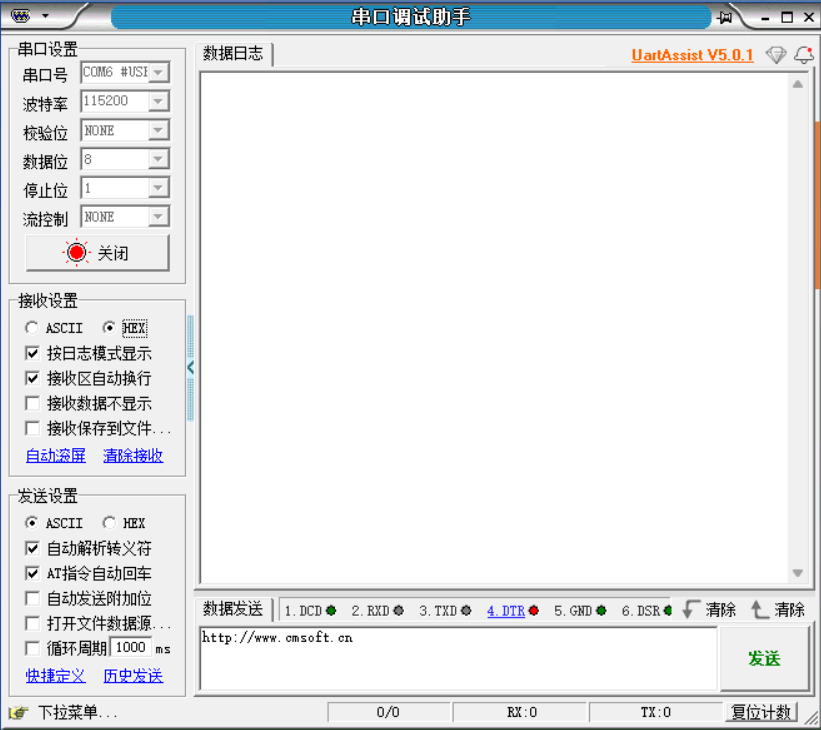The width and height of the screenshot is (821, 730).
Task: Click the 4.DTR link label
Action: coord(506,611)
